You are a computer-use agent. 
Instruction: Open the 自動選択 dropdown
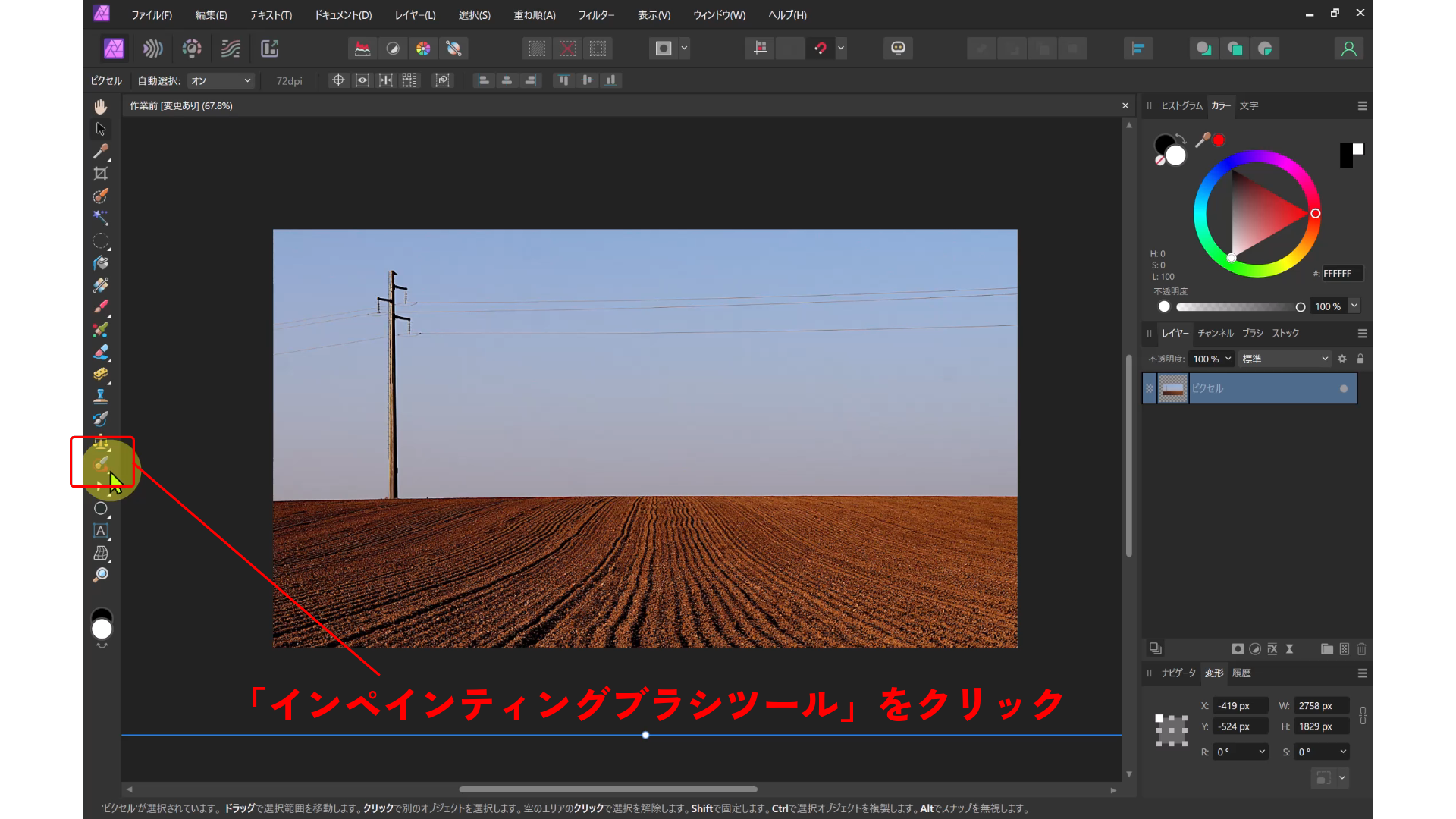click(220, 80)
